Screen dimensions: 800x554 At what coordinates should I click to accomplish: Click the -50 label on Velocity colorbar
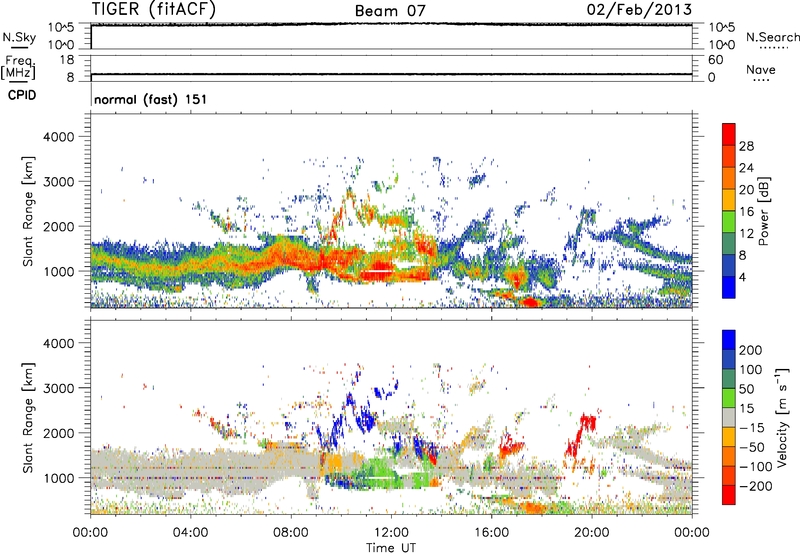coord(752,447)
